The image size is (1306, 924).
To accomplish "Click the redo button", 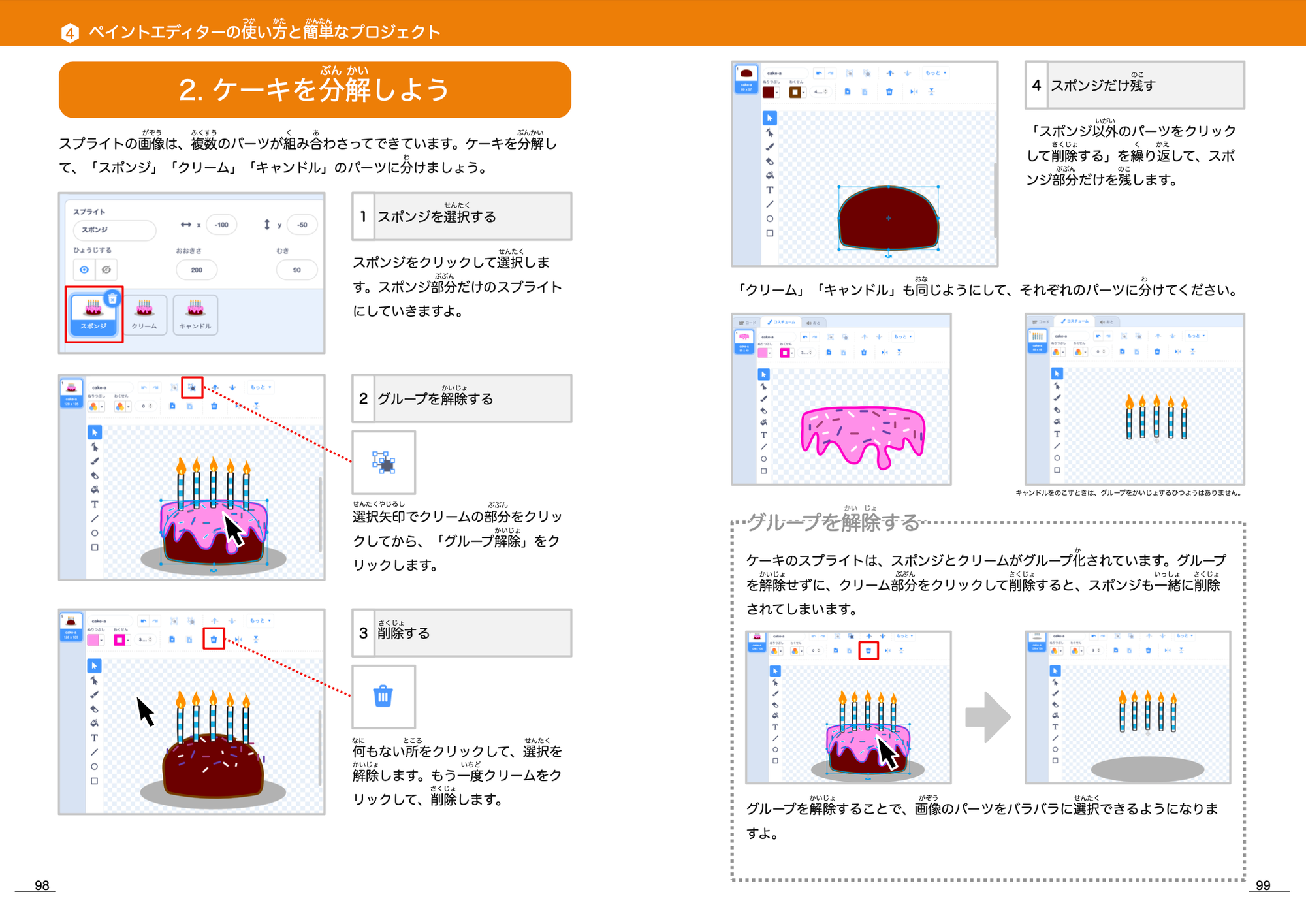I will (x=155, y=388).
